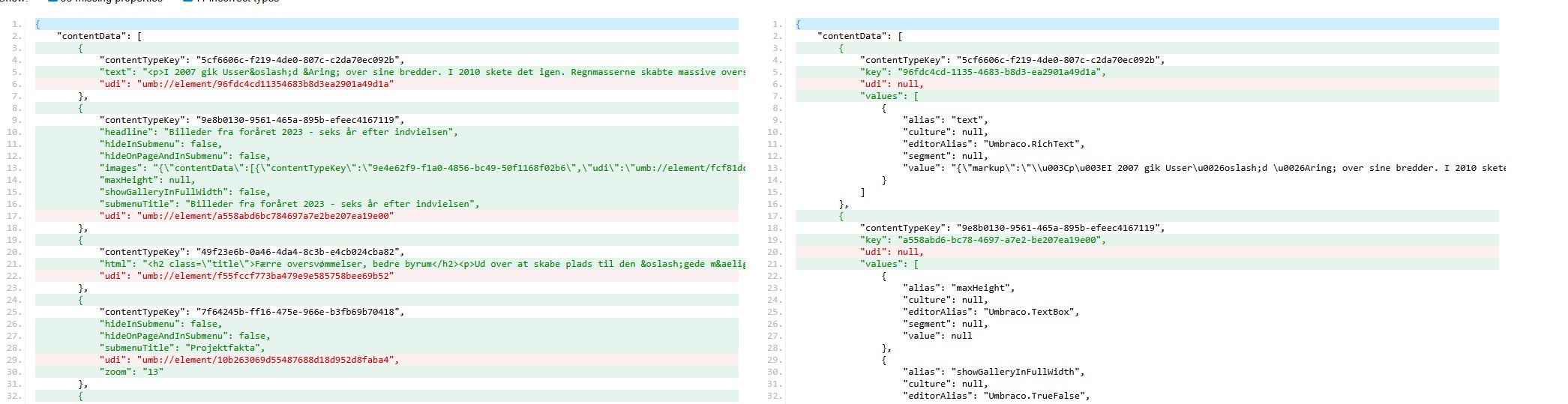This screenshot has height=404, width=1568.
Task: Select editorAlias "Umbraco.RichText" line
Action: (994, 144)
